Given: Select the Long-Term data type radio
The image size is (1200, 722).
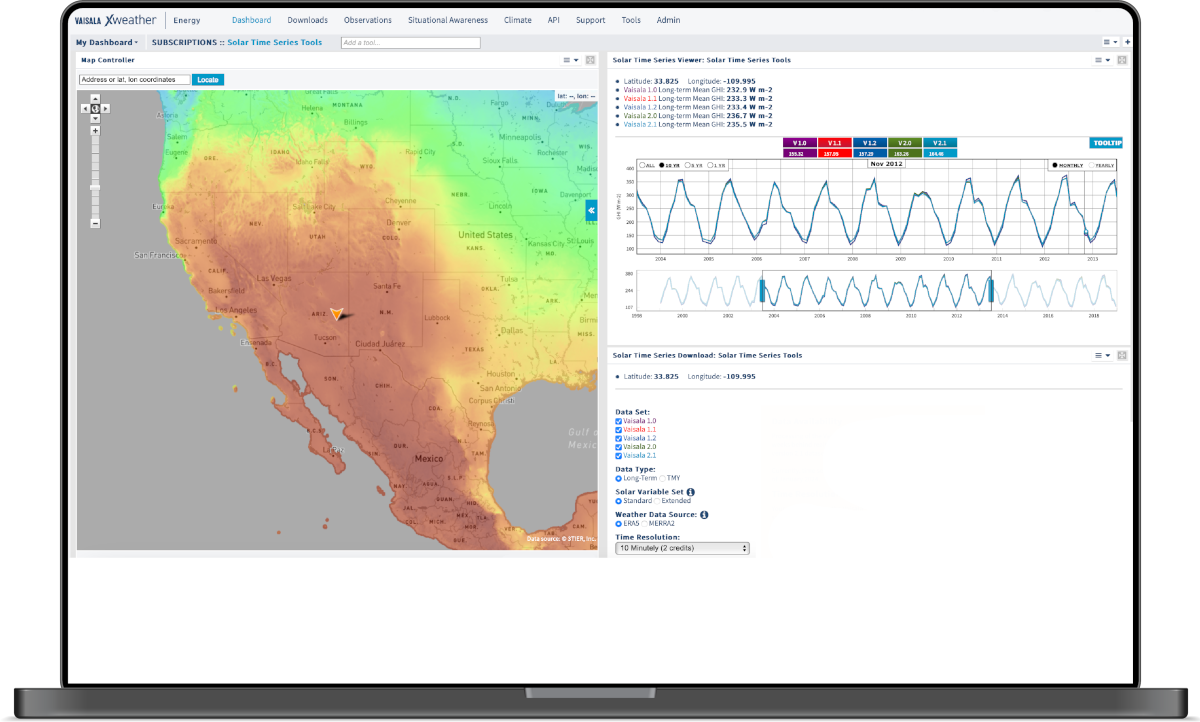Looking at the screenshot, I should tap(618, 478).
